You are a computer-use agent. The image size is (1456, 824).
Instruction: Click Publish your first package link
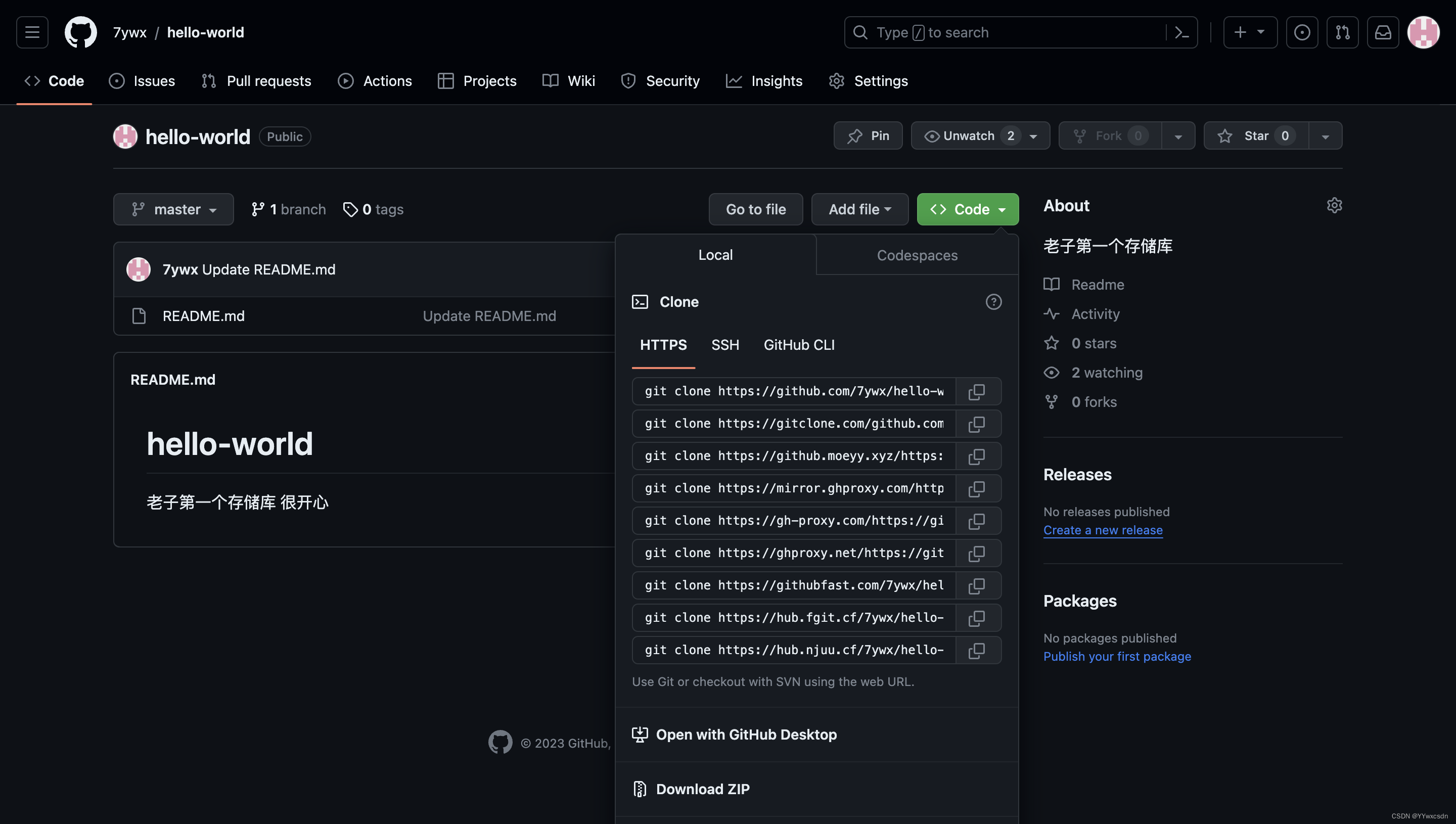point(1117,657)
